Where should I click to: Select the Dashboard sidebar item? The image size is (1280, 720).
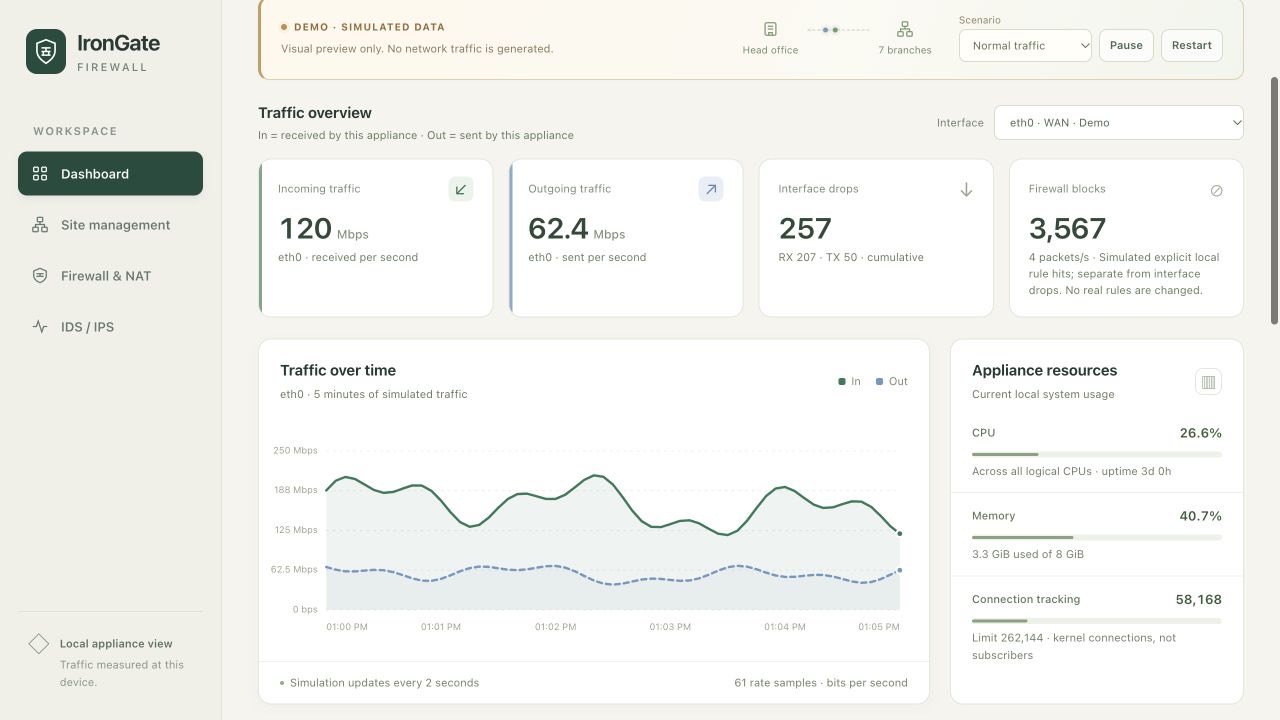click(x=110, y=174)
